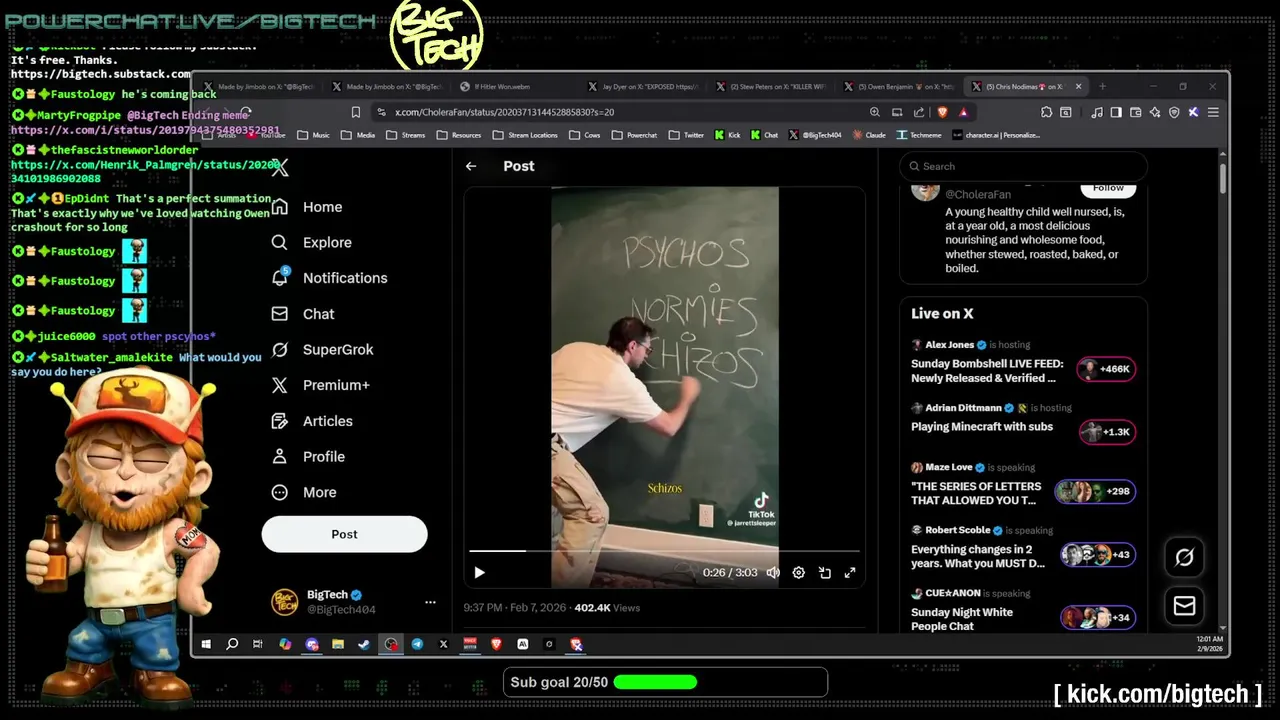The image size is (1280, 720).
Task: Open Windows taskbar search
Action: click(x=232, y=645)
